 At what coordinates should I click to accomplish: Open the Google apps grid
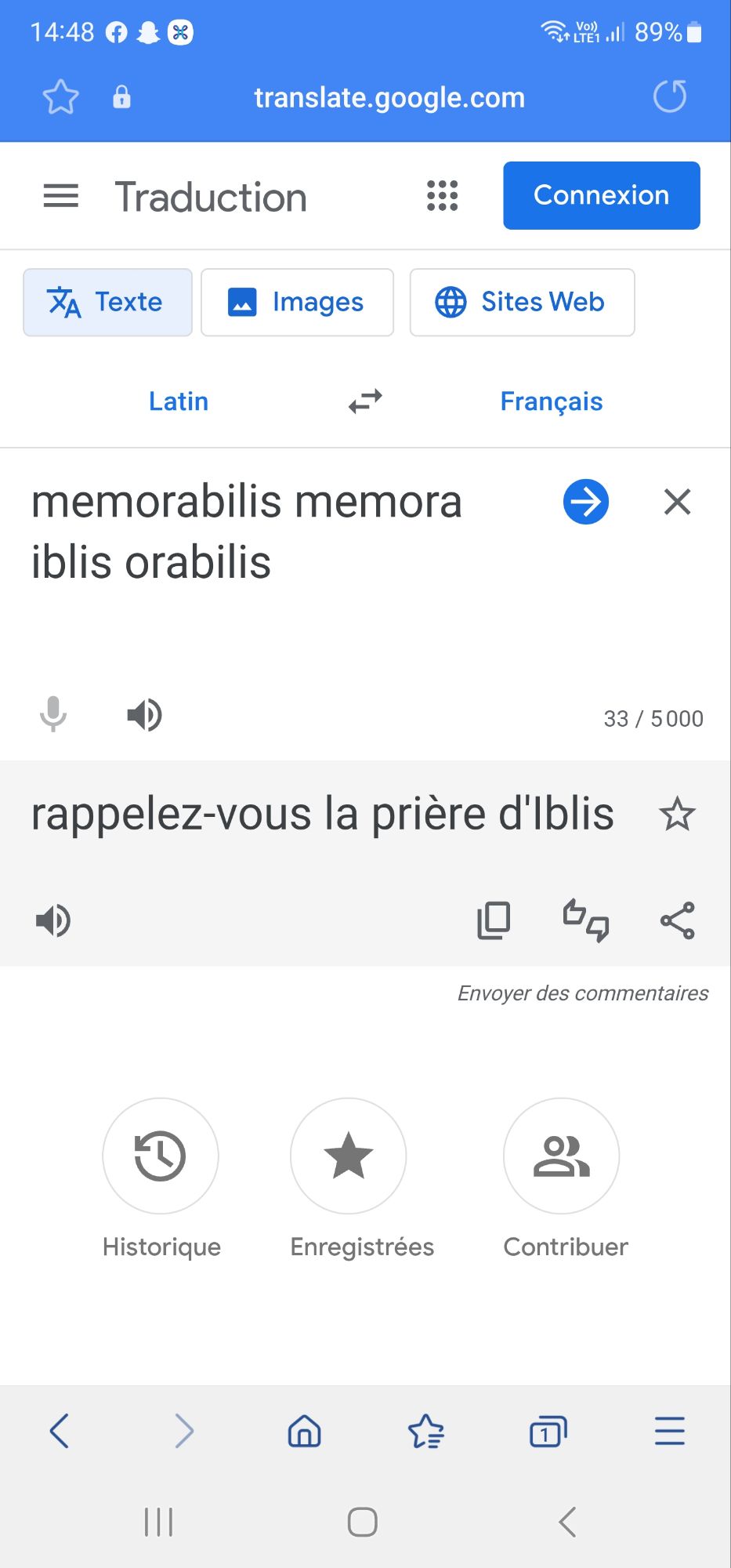click(x=442, y=196)
